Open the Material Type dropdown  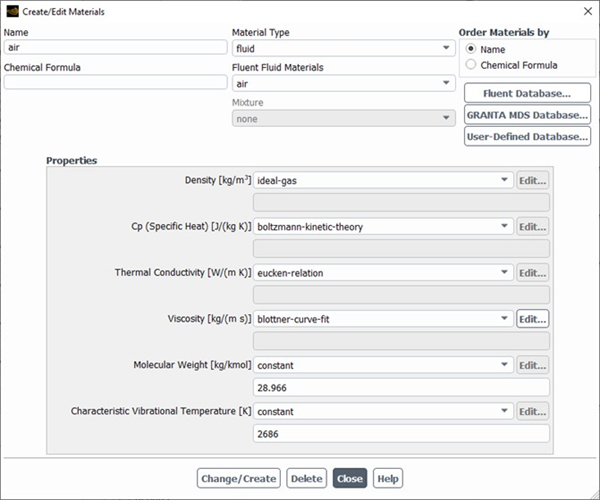tap(344, 48)
